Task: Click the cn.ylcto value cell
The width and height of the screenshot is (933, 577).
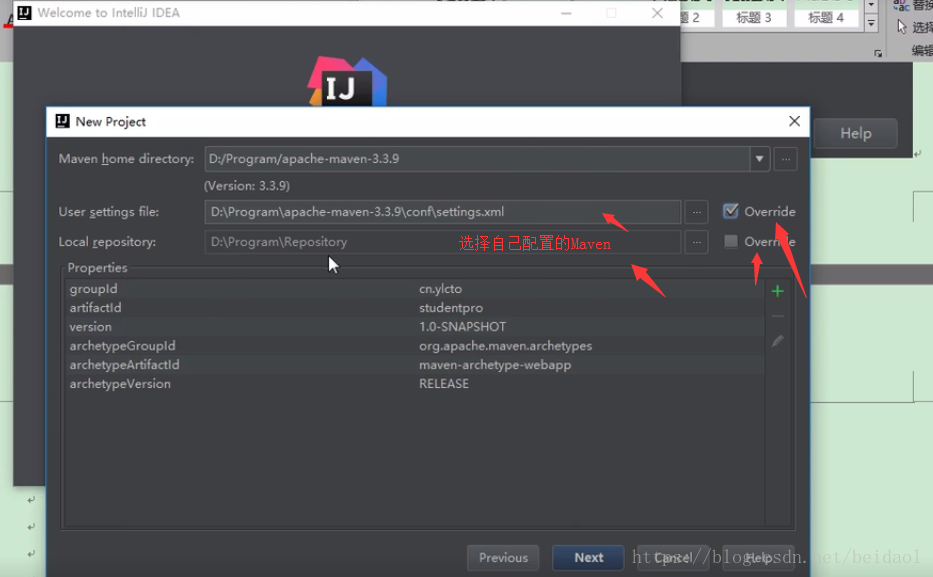Action: click(440, 288)
